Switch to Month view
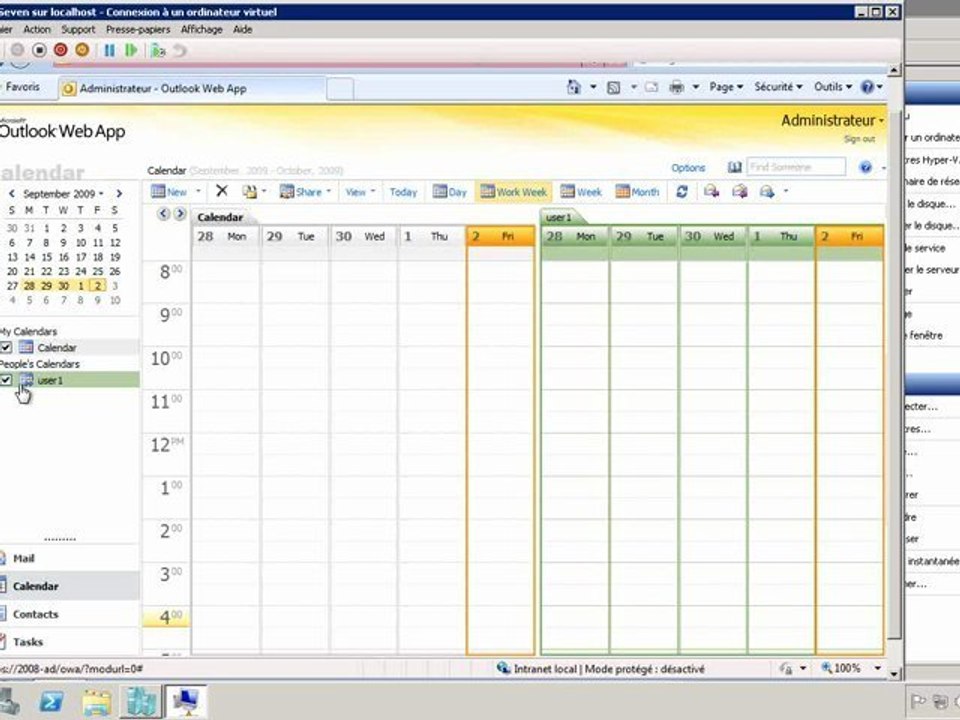 (x=637, y=192)
